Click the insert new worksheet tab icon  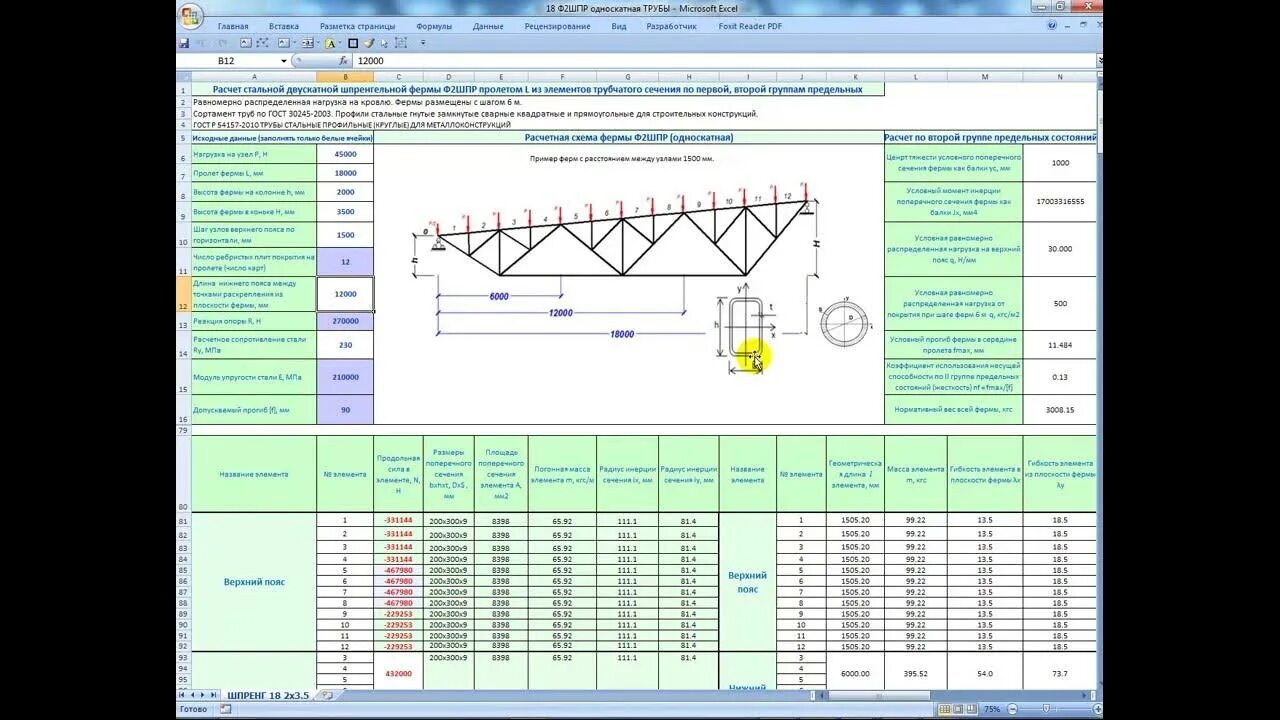coord(327,695)
